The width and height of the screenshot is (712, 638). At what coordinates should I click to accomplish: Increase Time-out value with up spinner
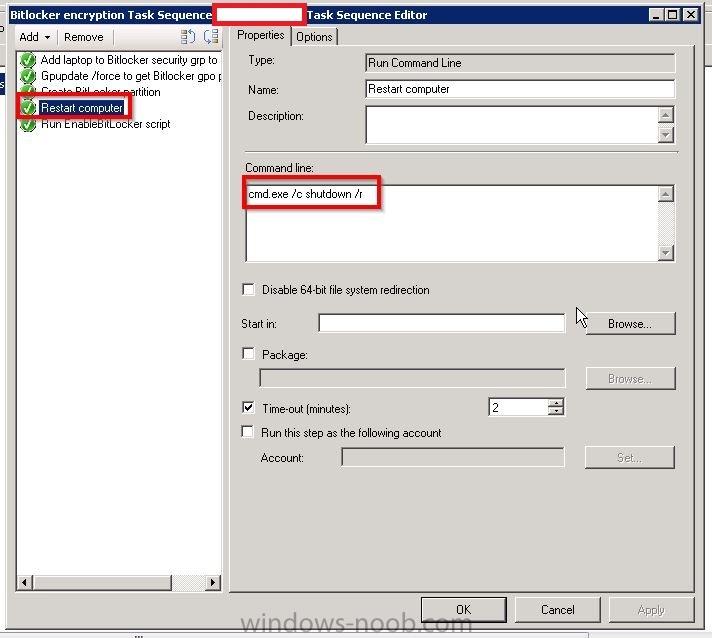pos(556,403)
